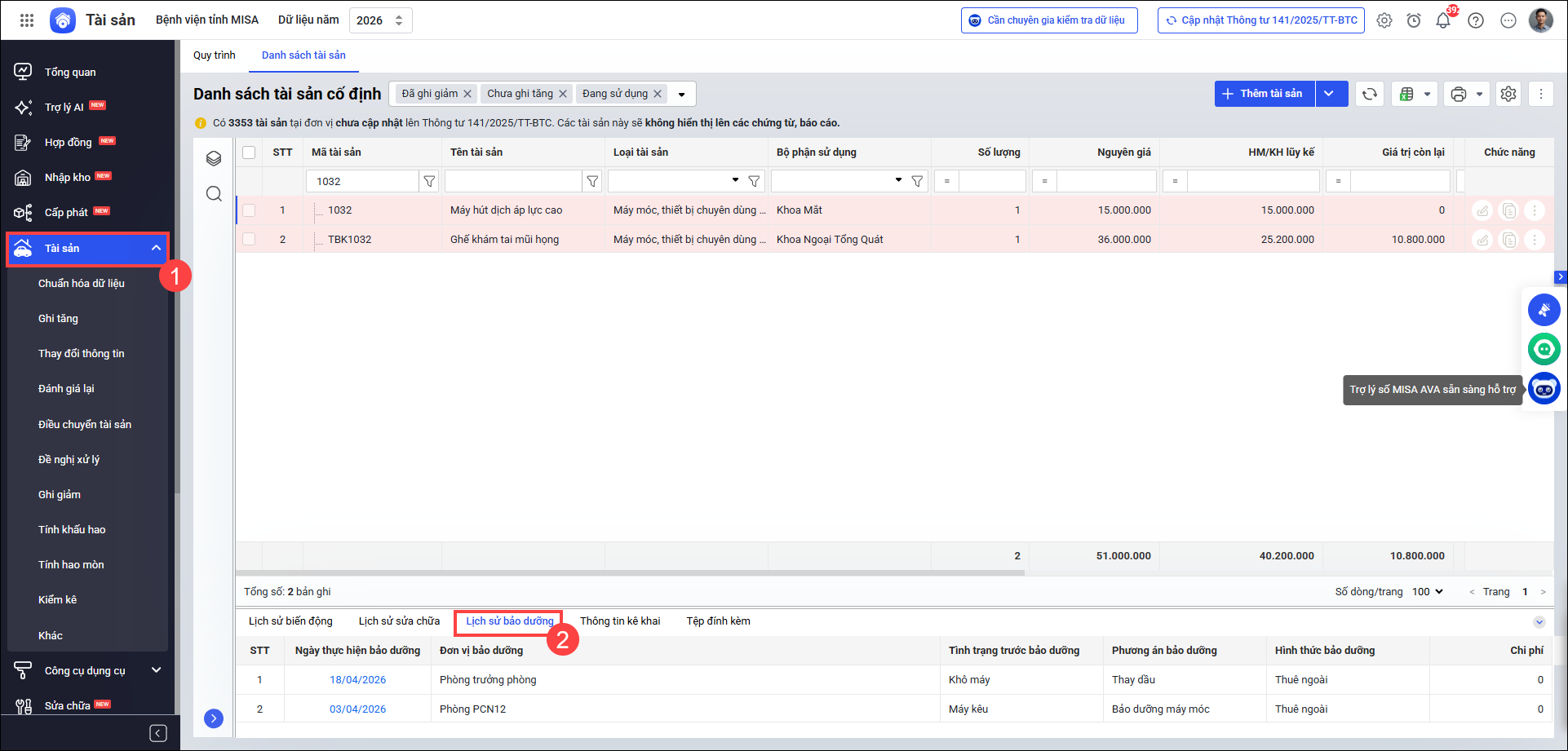This screenshot has width=1568, height=751.
Task: Open table settings gear icon
Action: click(x=1508, y=94)
